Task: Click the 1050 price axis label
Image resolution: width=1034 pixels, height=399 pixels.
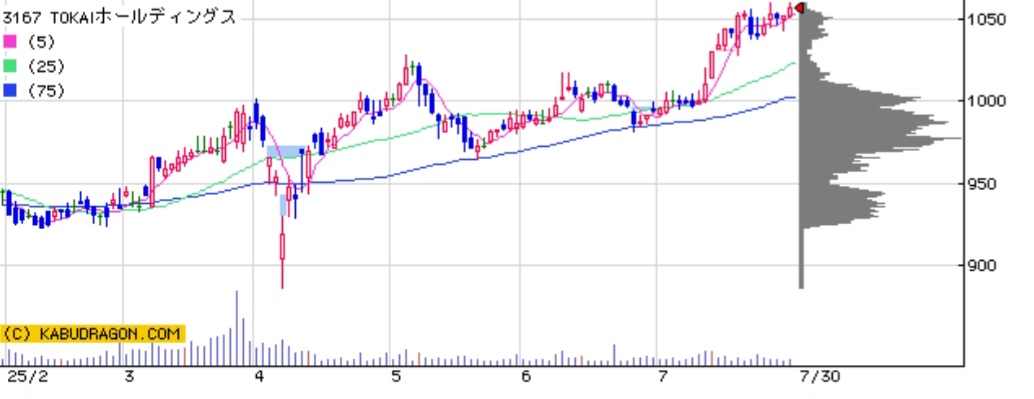Action: [x=987, y=19]
